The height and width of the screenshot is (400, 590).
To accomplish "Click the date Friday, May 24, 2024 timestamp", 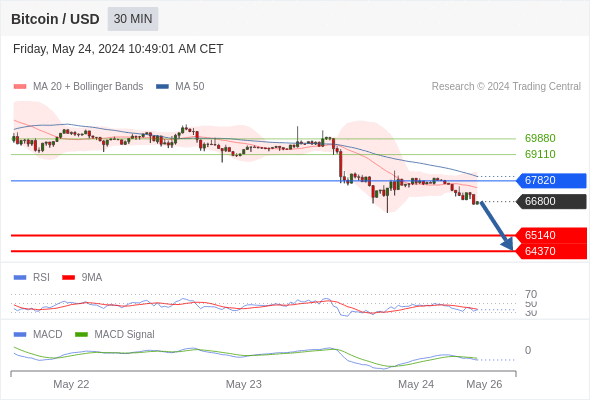I will 118,49.
